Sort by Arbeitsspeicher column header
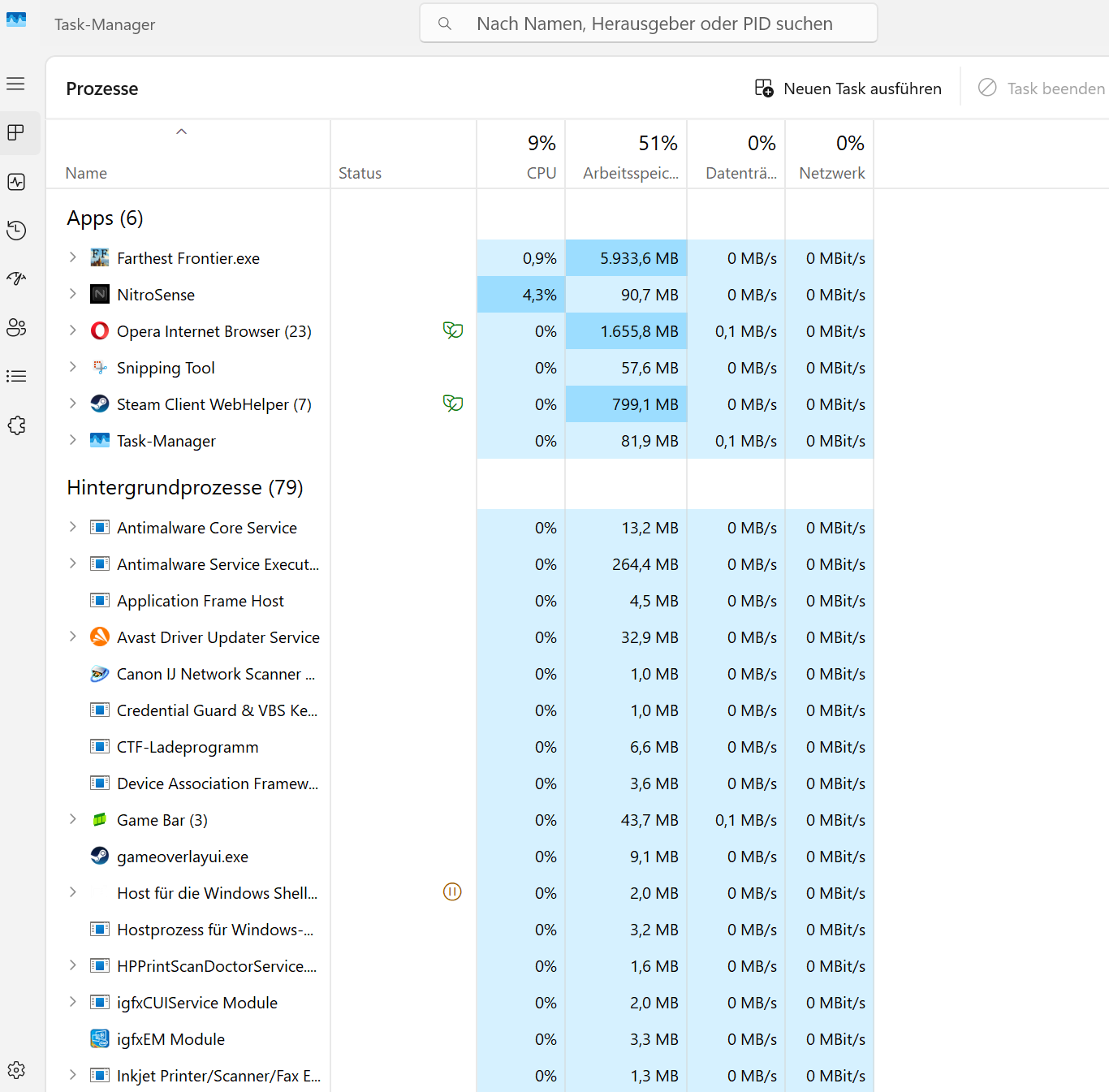Screen dimensions: 1109x1092 click(627, 154)
